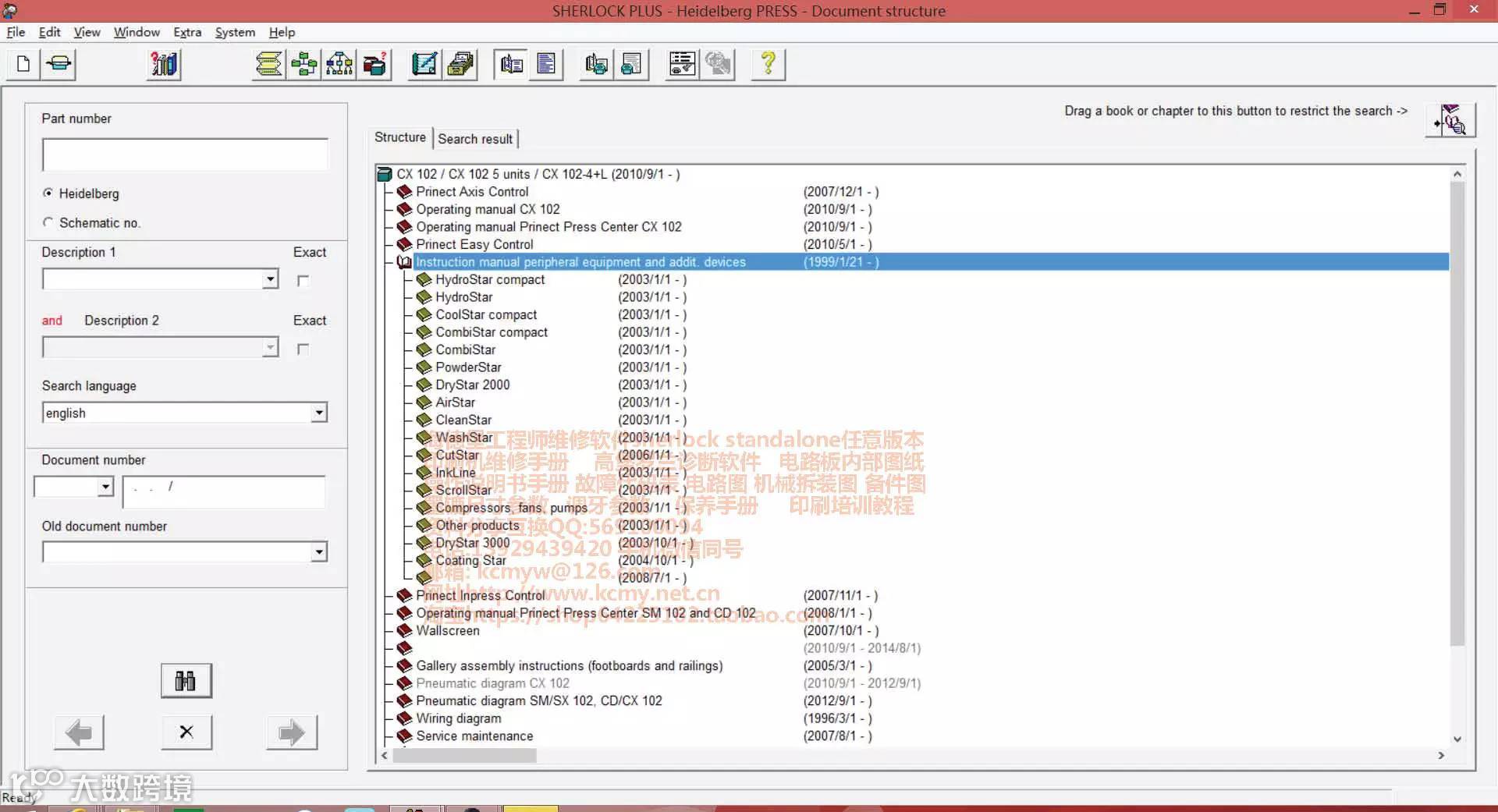Click the blank page new document icon

(x=23, y=64)
